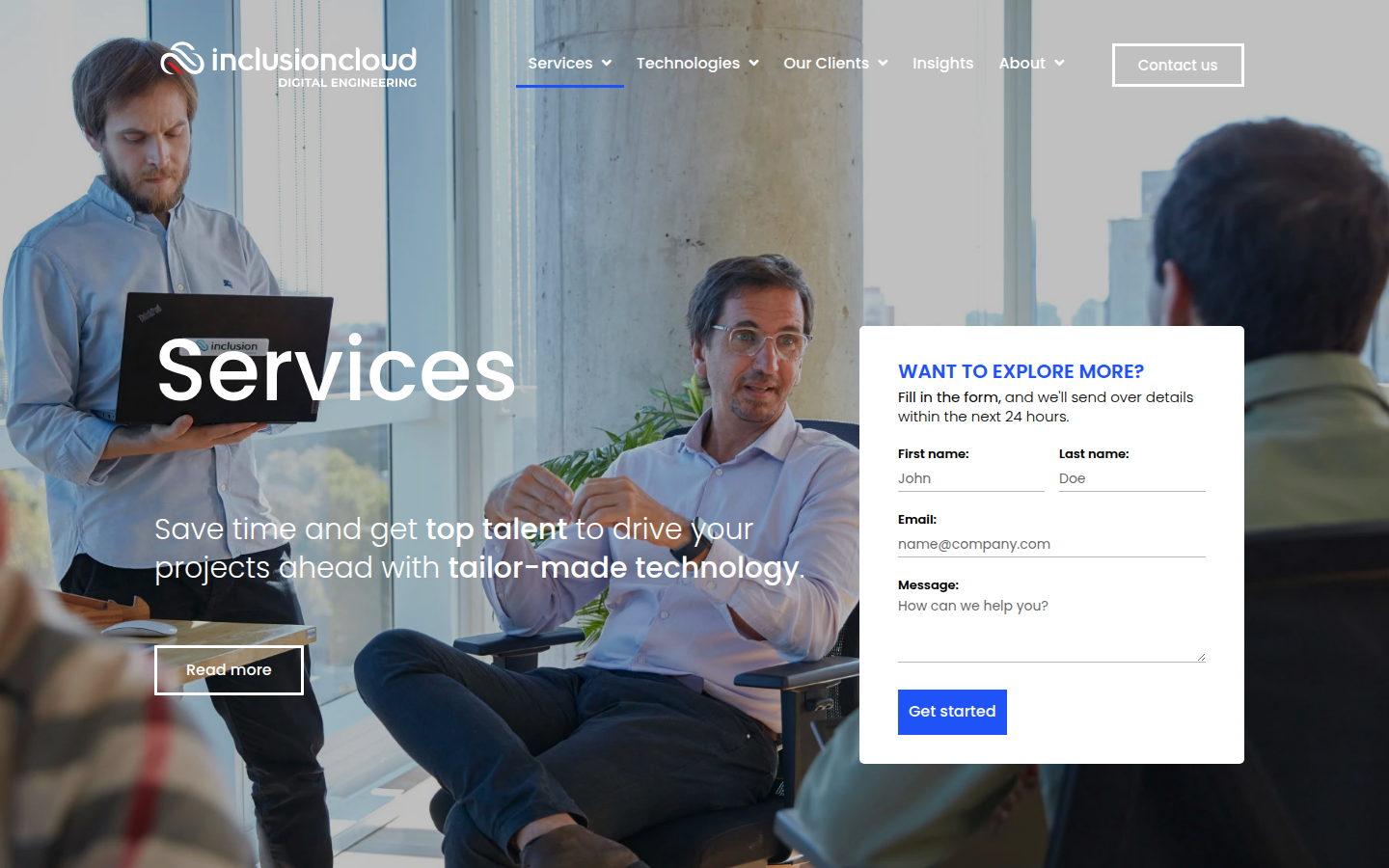Go to the Insights page
This screenshot has height=868, width=1389.
pos(942,64)
